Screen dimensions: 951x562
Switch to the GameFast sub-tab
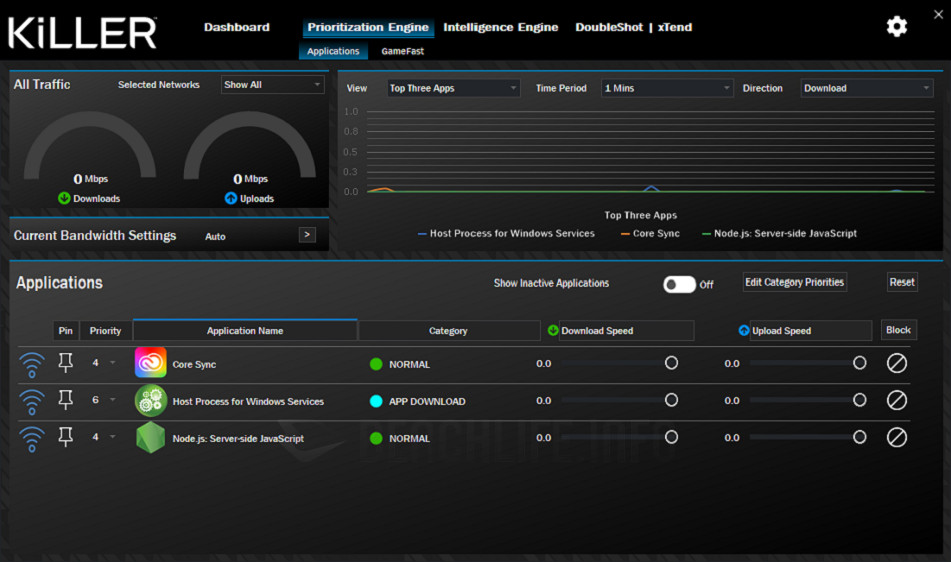pyautogui.click(x=402, y=51)
